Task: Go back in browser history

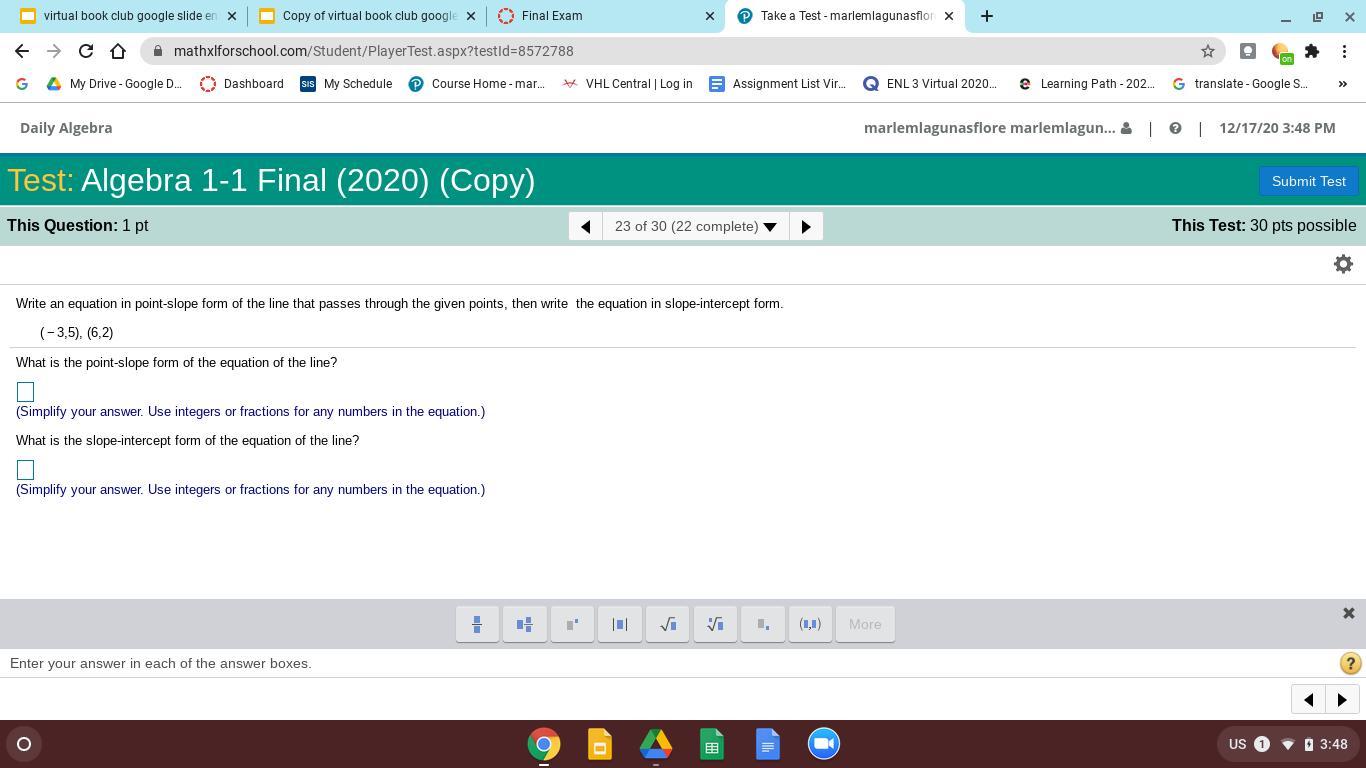Action: (x=22, y=51)
